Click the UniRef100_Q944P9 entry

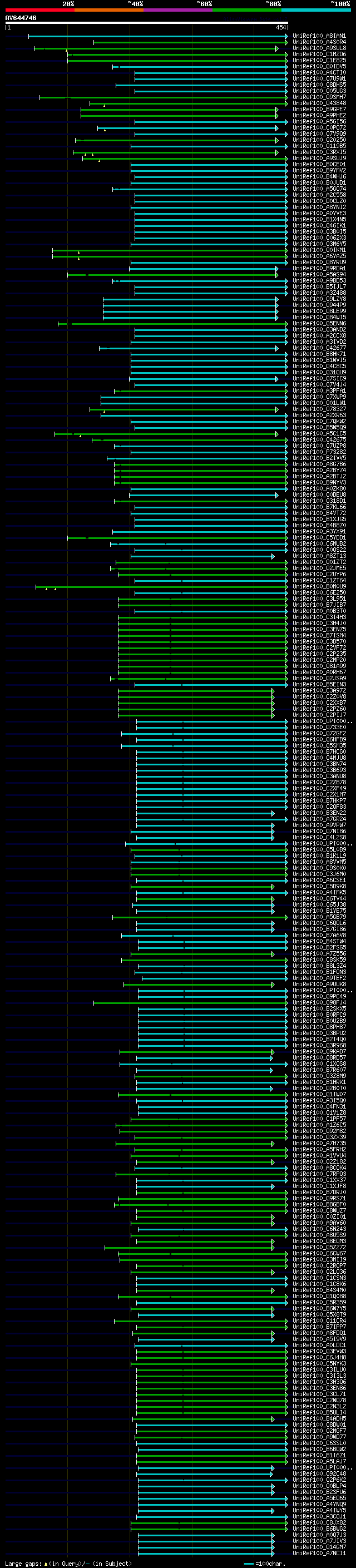[319, 305]
